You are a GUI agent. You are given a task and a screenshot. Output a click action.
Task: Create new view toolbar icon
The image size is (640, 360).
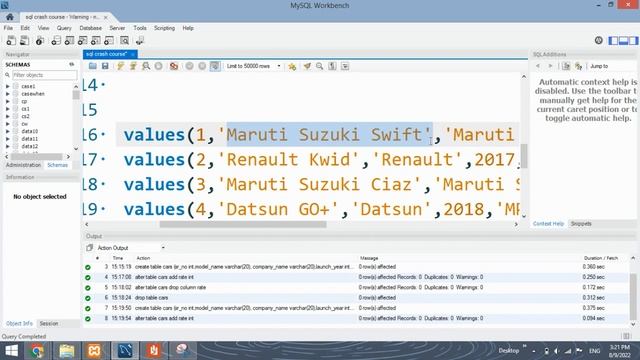click(x=82, y=40)
